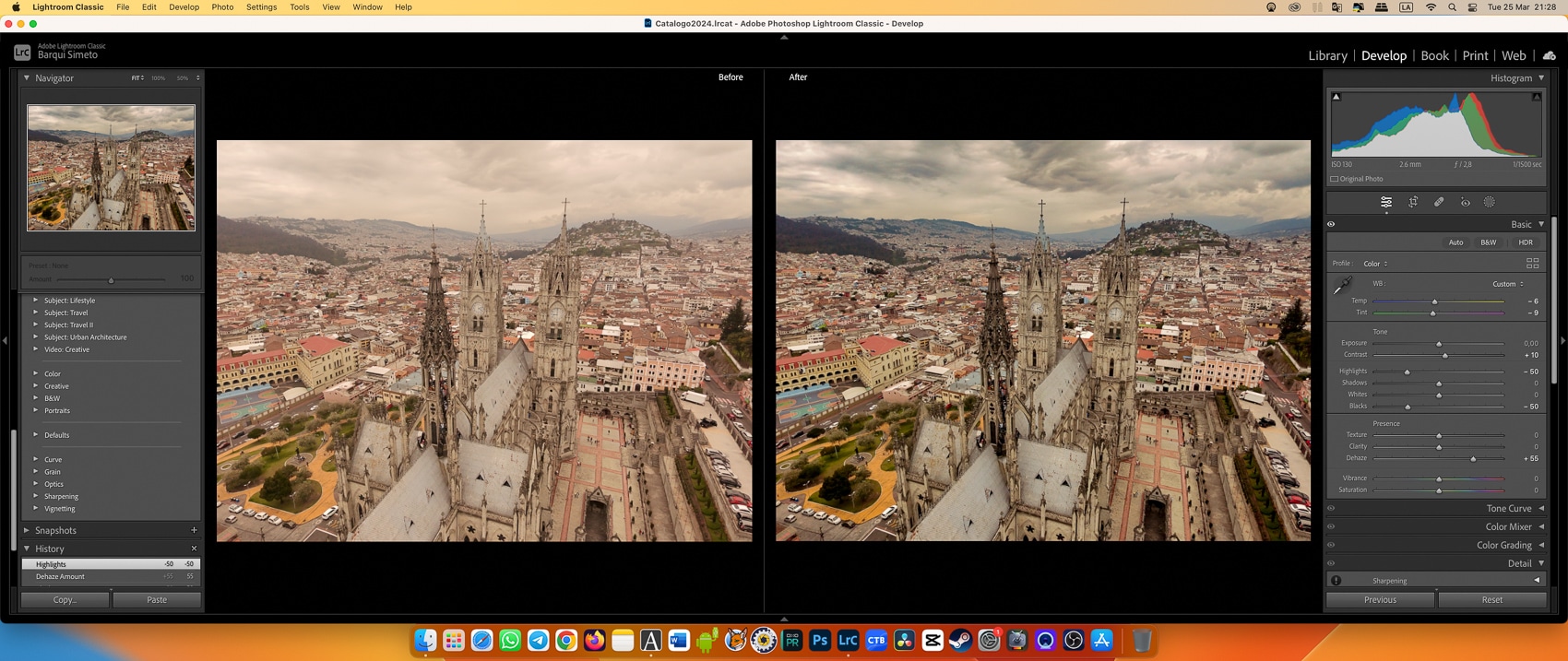Click the Highlights slider handle

pos(1407,372)
